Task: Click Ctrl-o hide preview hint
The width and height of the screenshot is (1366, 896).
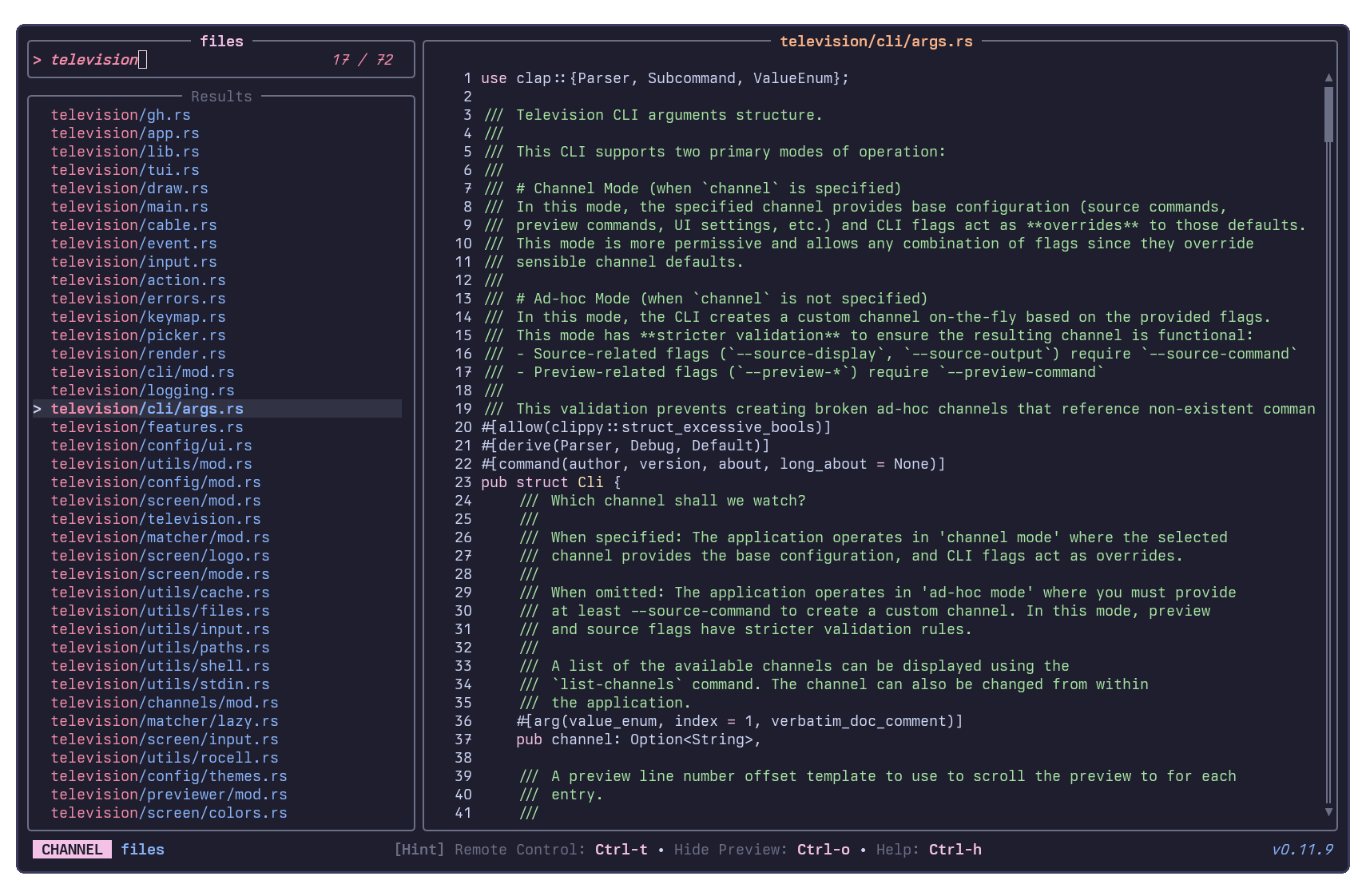Action: pos(824,850)
